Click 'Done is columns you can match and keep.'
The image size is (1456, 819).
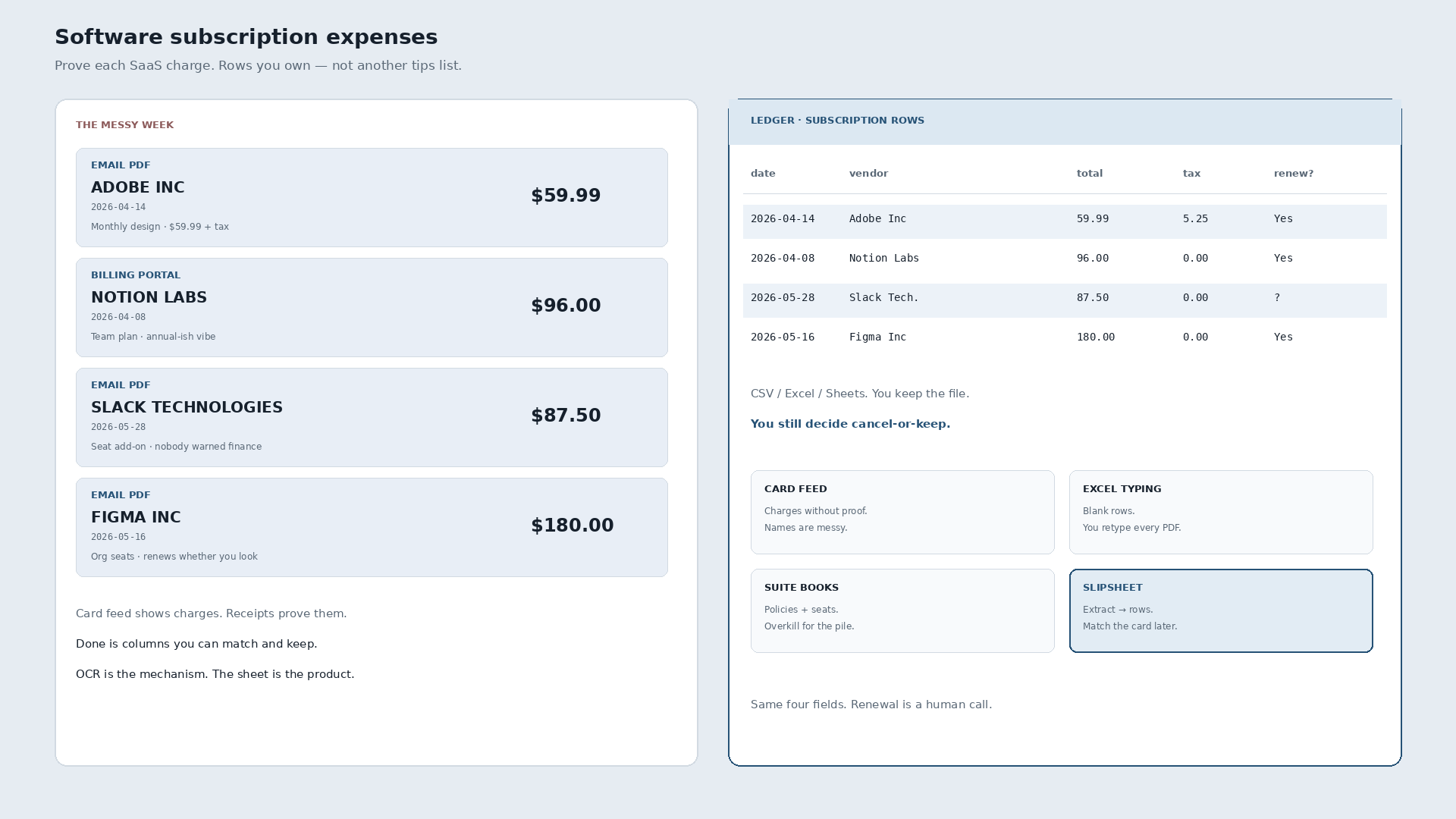point(196,644)
